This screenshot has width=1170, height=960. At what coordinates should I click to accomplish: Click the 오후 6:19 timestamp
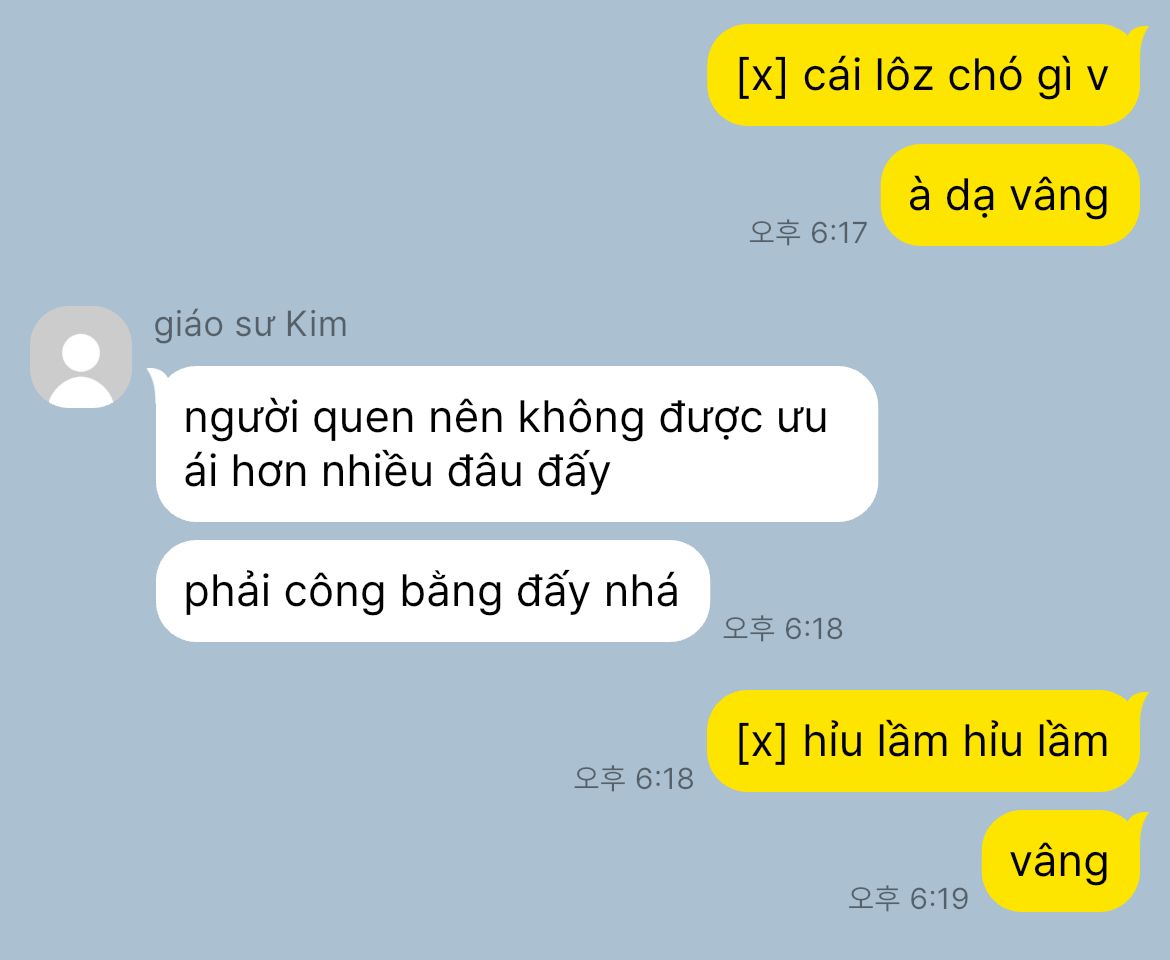pos(908,899)
